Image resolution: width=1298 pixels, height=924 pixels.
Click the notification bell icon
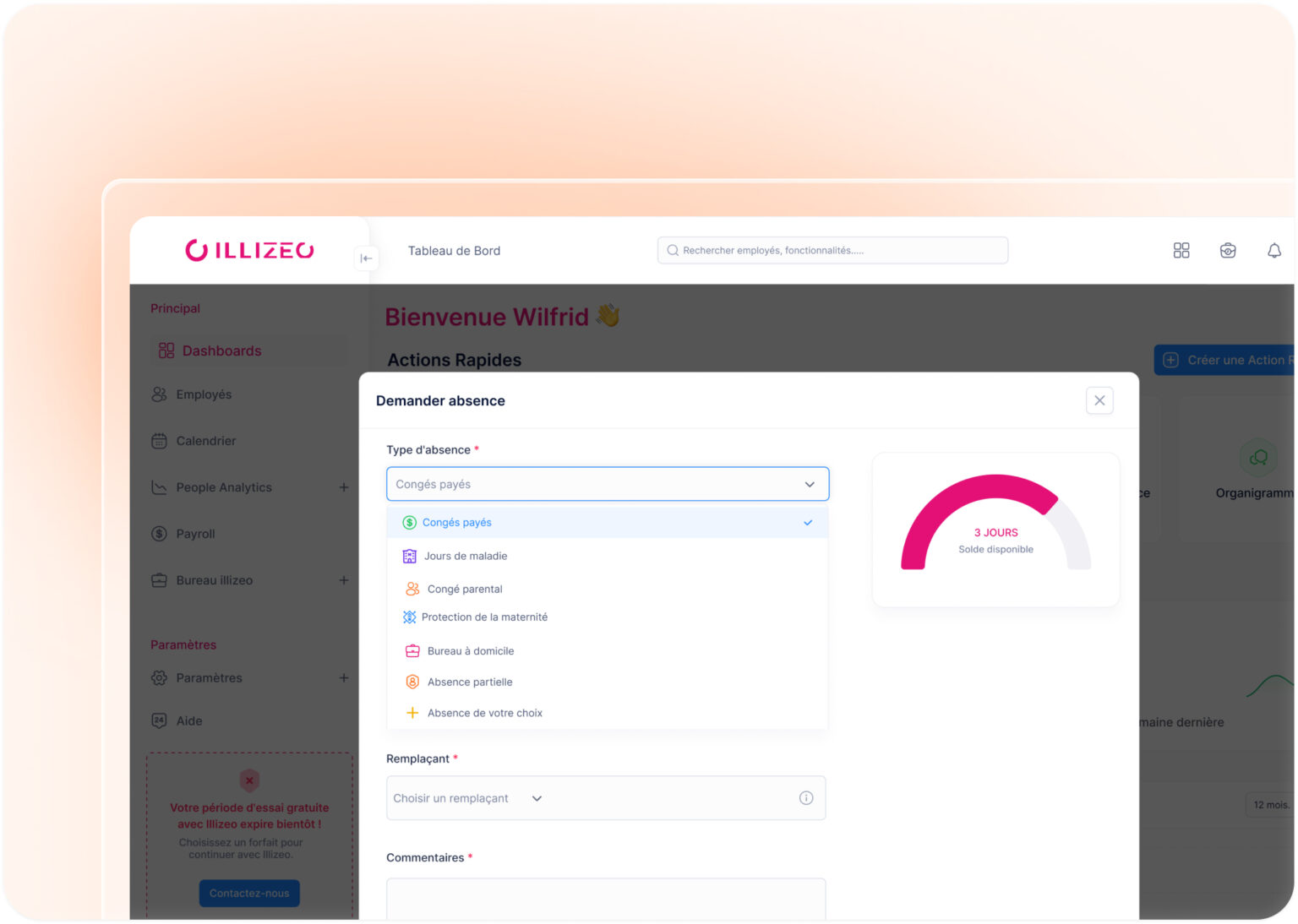pos(1273,251)
